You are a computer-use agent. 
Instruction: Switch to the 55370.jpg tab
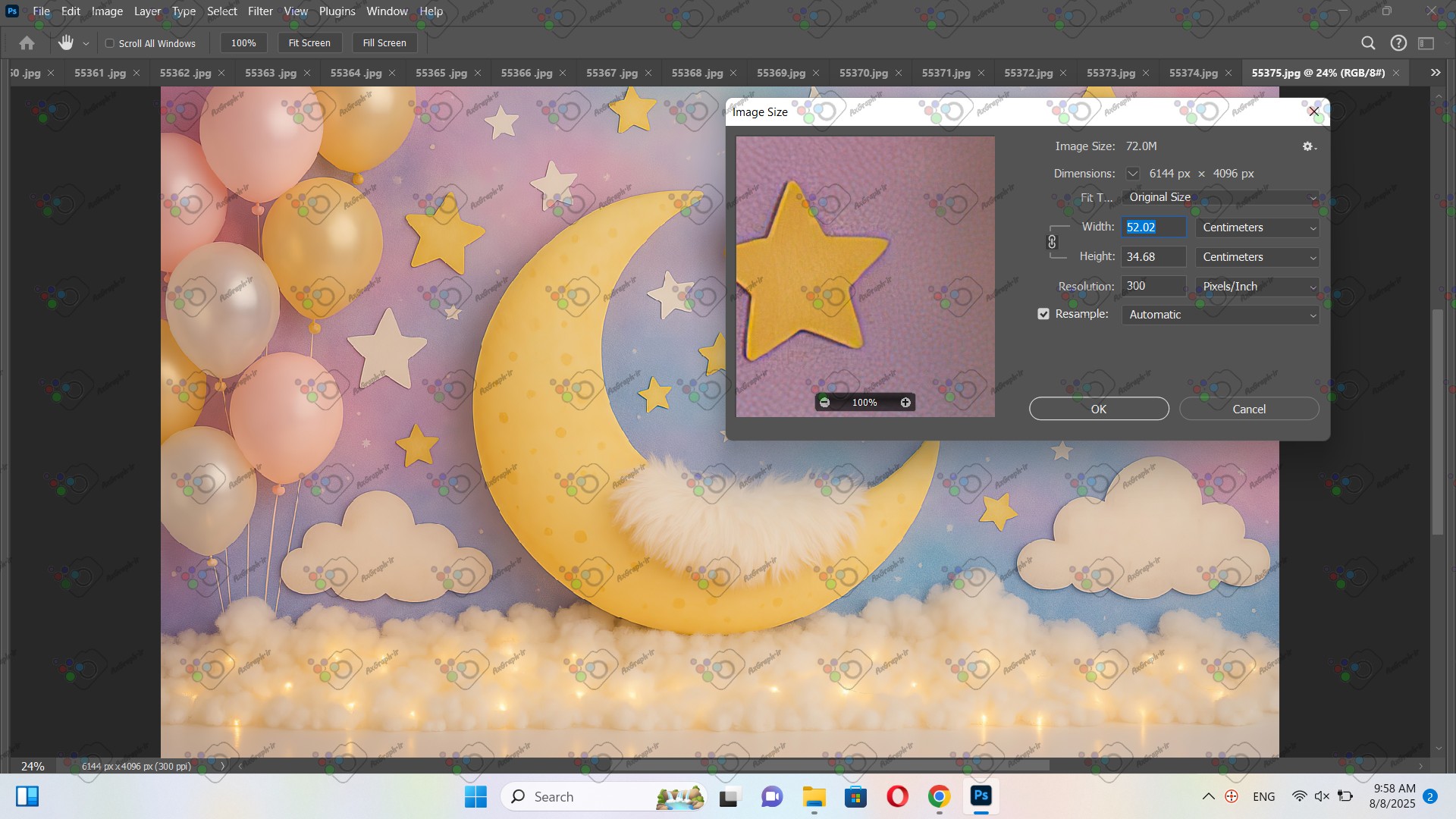[x=863, y=73]
